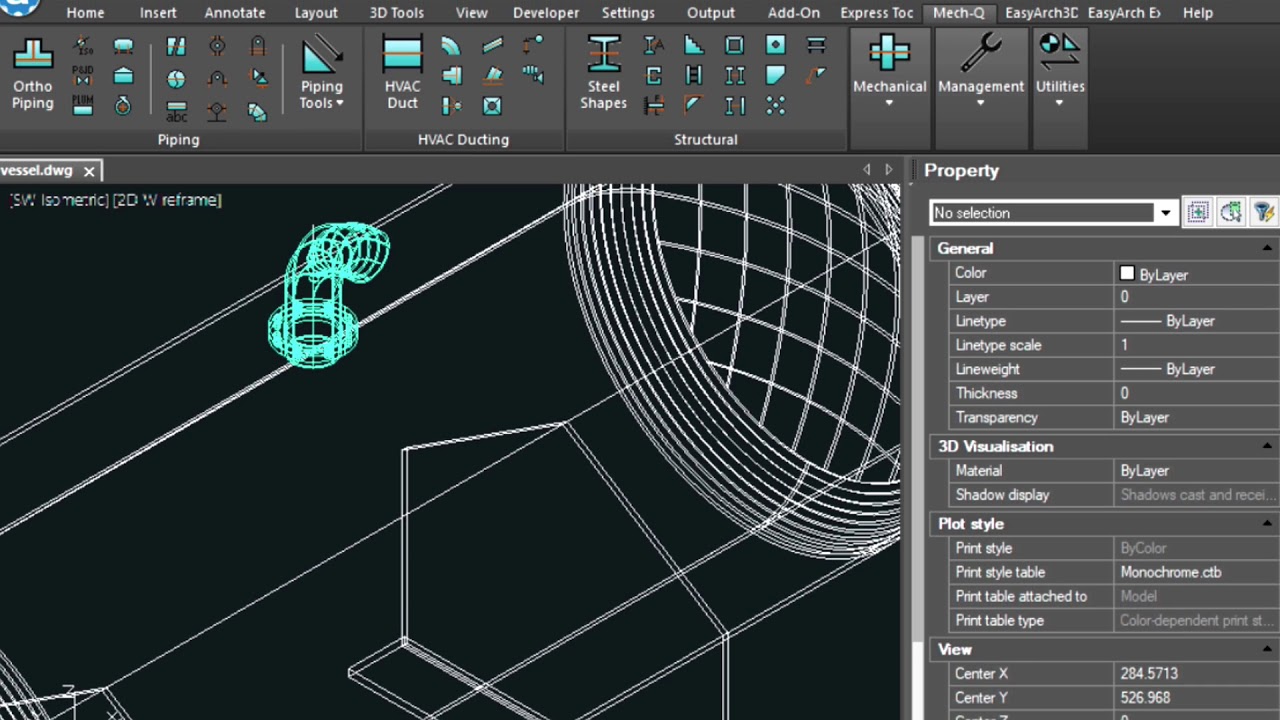Viewport: 1280px width, 720px height.
Task: Collapse the 3D Visualisation section
Action: 1267,446
